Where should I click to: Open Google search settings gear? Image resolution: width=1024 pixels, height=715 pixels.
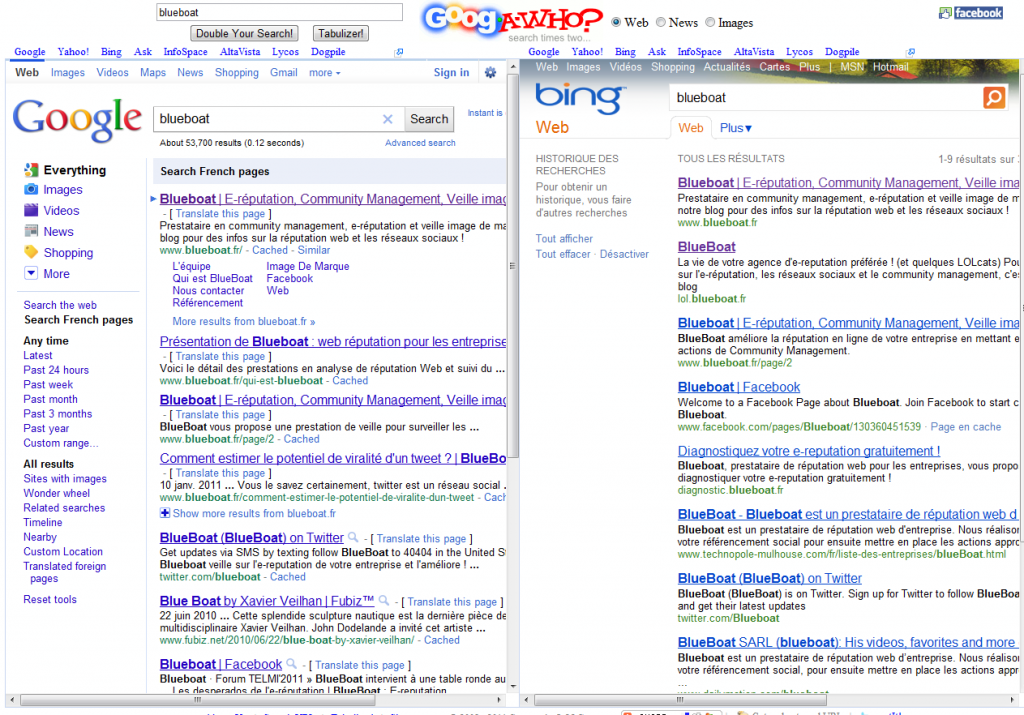click(x=489, y=72)
